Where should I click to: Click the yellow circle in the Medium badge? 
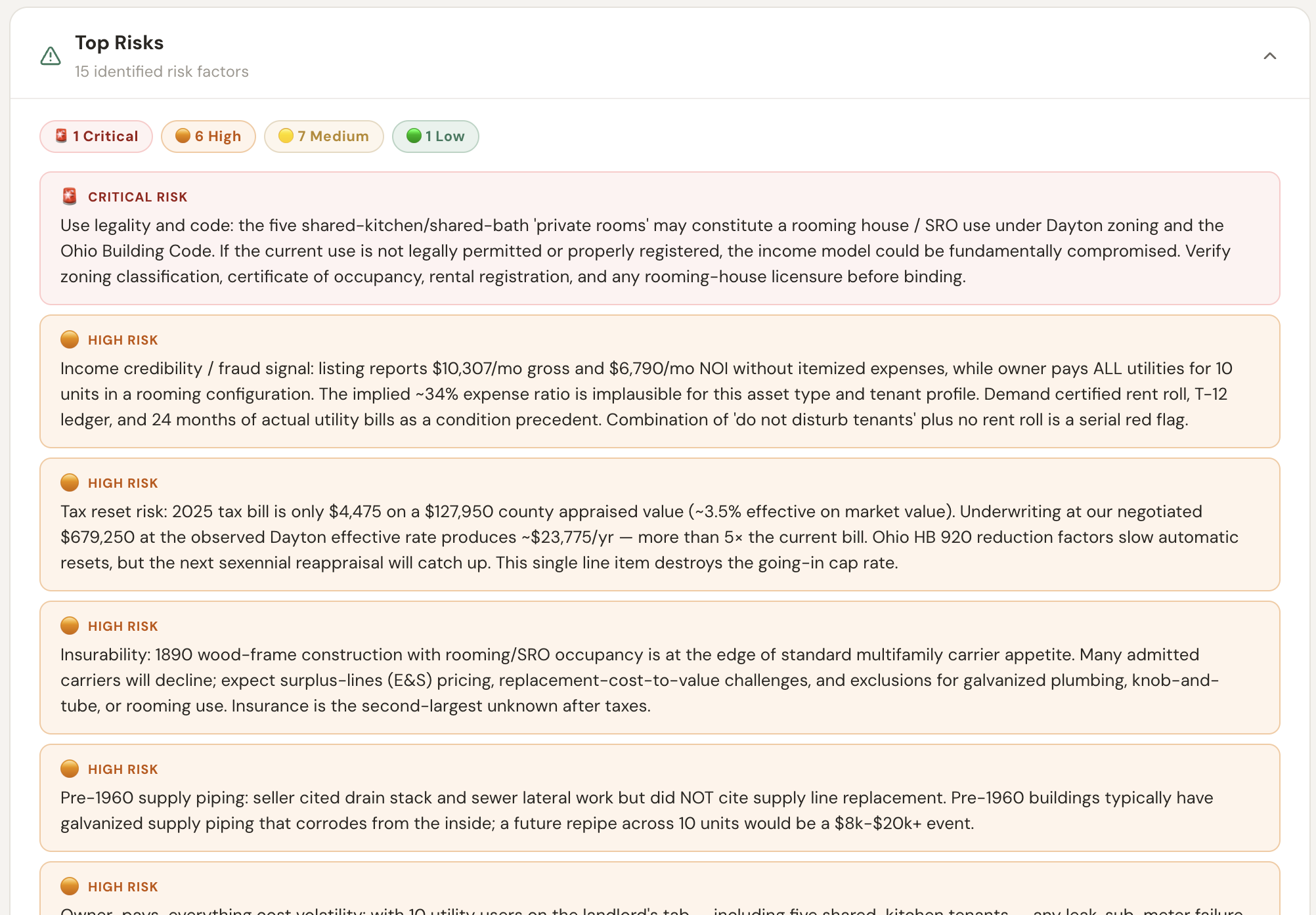tap(286, 136)
